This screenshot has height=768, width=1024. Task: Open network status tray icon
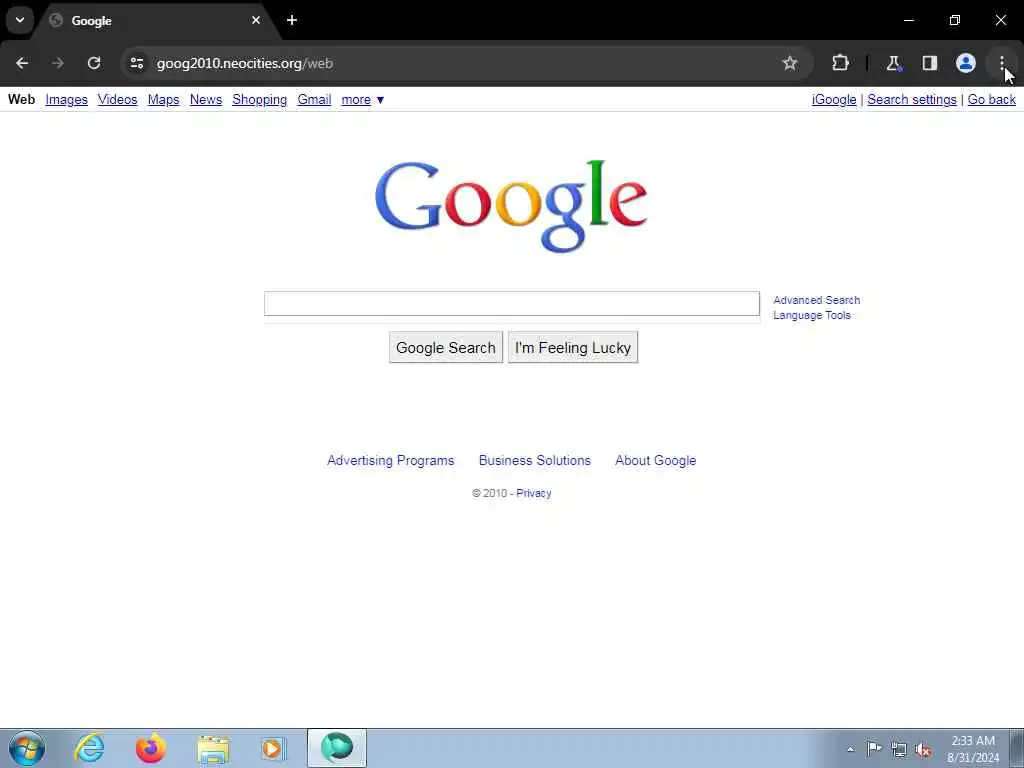[899, 749]
